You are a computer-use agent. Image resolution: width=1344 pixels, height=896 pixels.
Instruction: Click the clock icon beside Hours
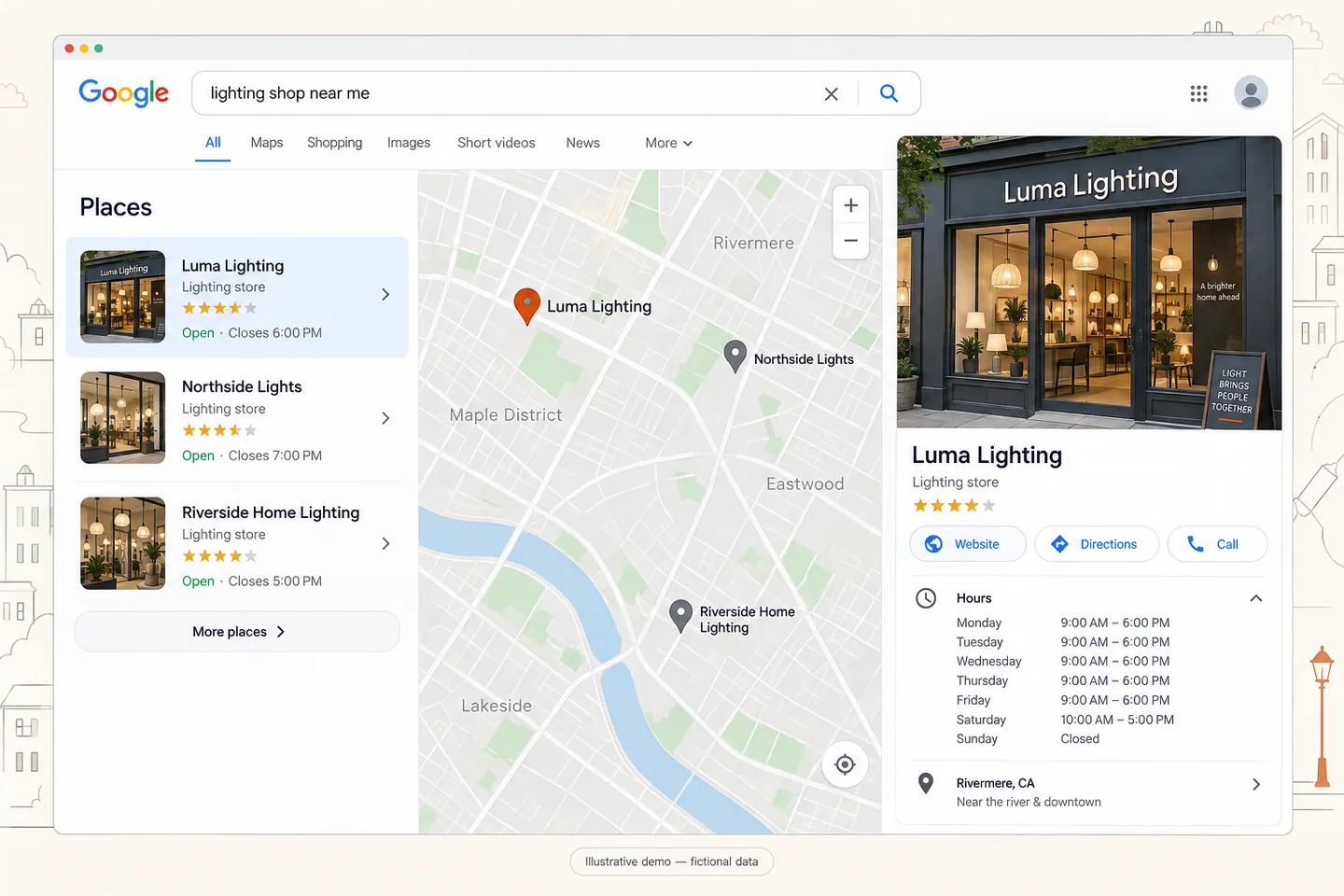(926, 598)
